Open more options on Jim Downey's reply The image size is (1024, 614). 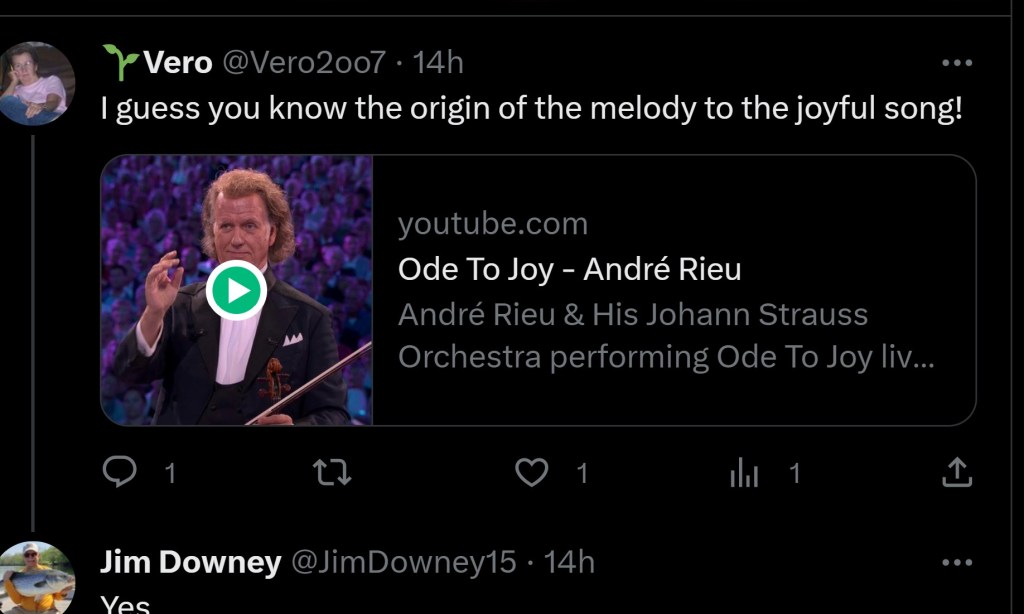957,563
